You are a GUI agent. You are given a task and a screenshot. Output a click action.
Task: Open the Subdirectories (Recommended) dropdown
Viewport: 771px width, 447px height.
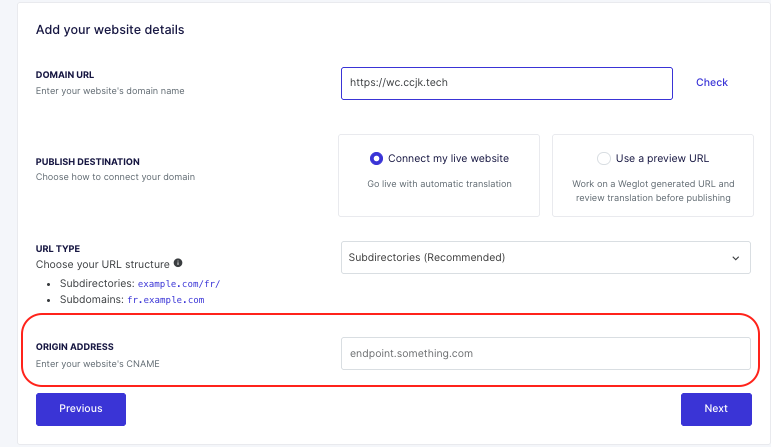[x=546, y=258]
